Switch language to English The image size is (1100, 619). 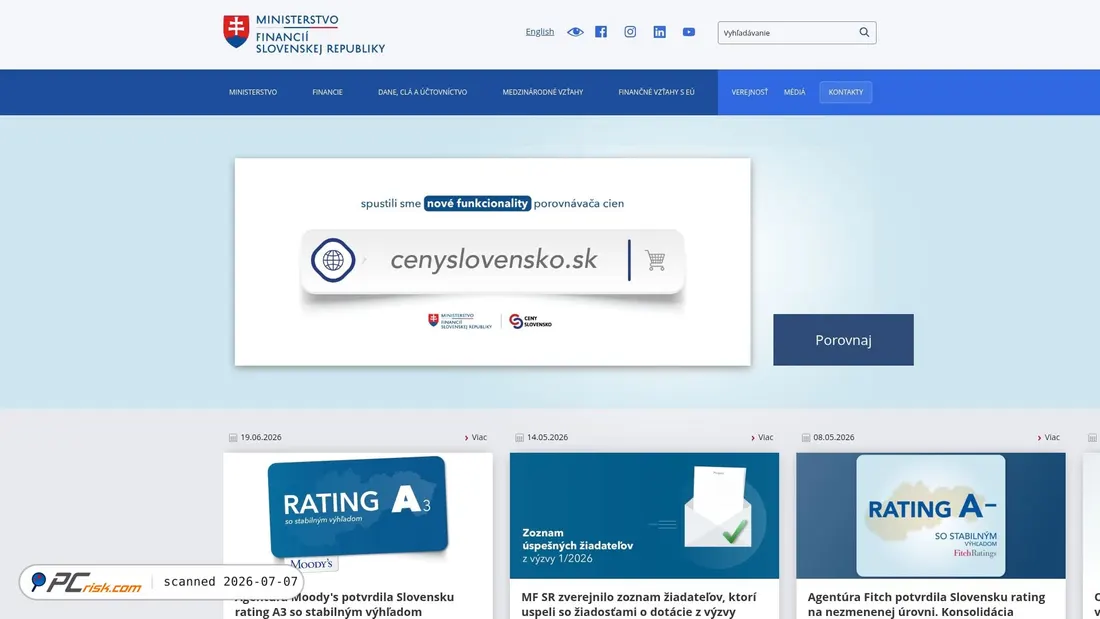coord(539,32)
